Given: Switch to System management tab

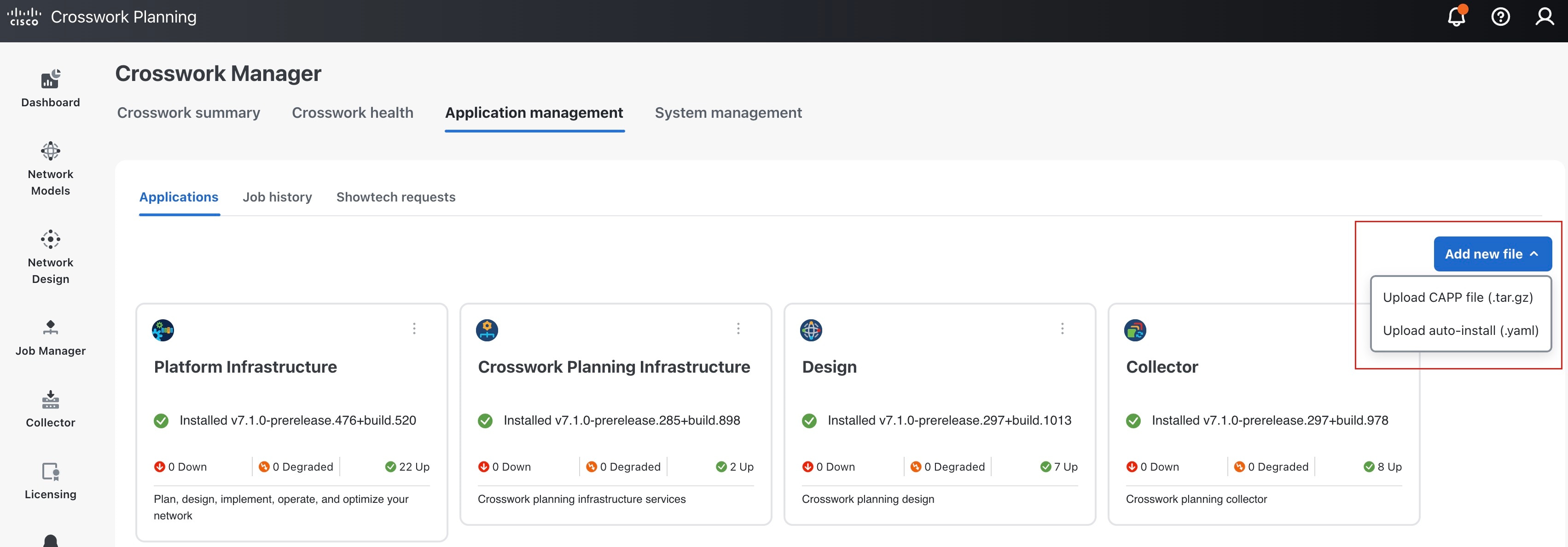Looking at the screenshot, I should coord(728,113).
